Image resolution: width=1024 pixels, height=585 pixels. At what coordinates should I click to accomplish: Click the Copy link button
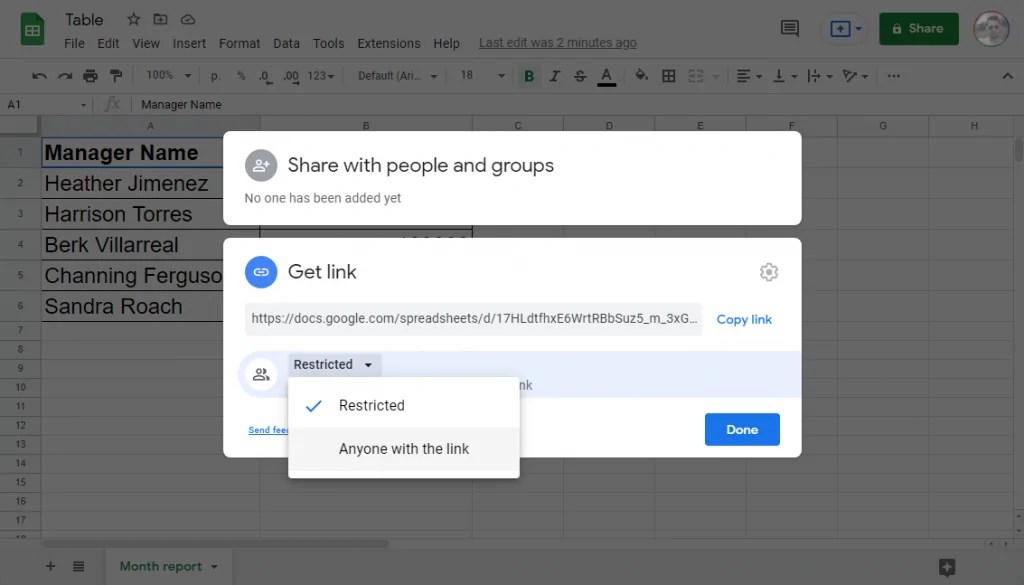[x=744, y=319]
